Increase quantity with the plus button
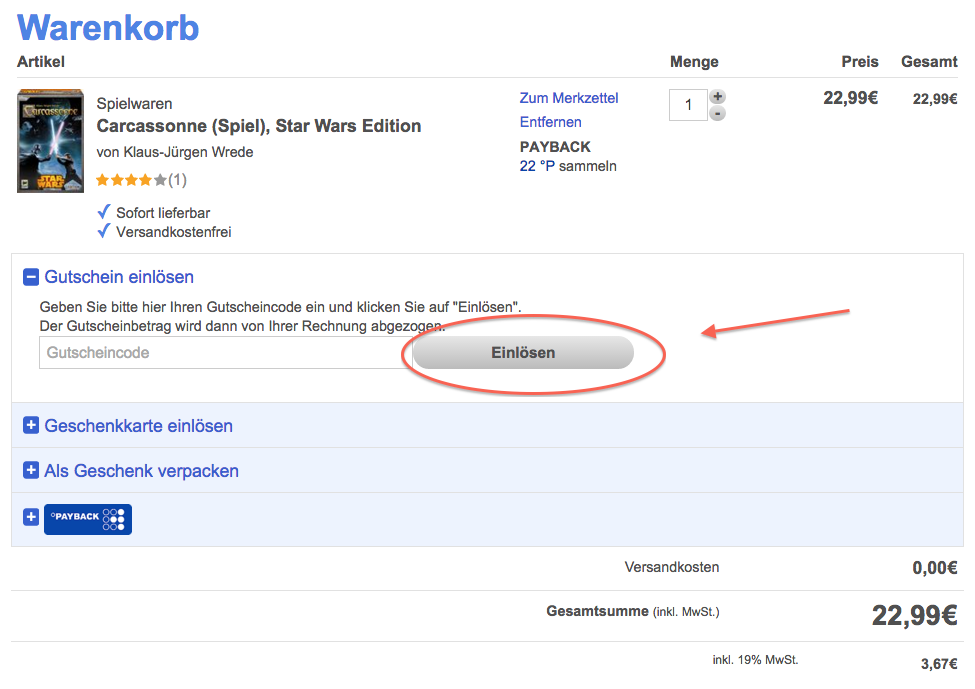The width and height of the screenshot is (975, 689). (x=717, y=97)
